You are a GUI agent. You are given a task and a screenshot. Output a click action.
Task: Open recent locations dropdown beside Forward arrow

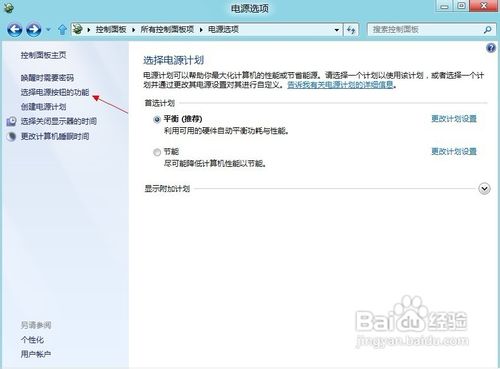[49, 30]
